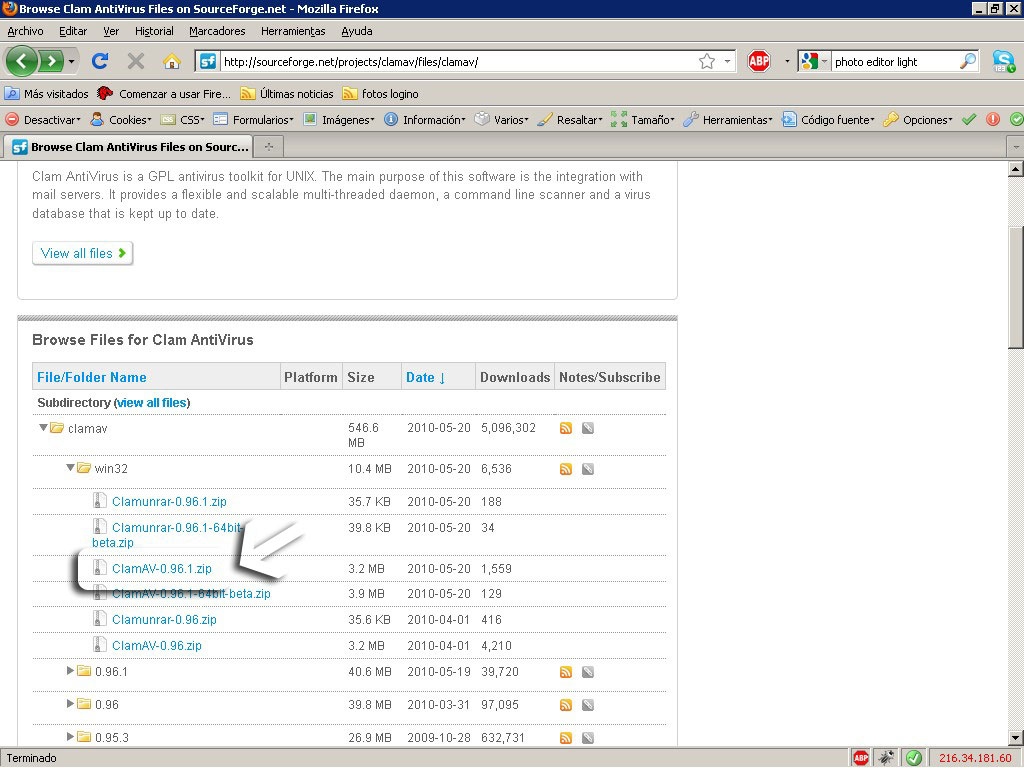Bookmark this page with the star icon

pyautogui.click(x=706, y=61)
